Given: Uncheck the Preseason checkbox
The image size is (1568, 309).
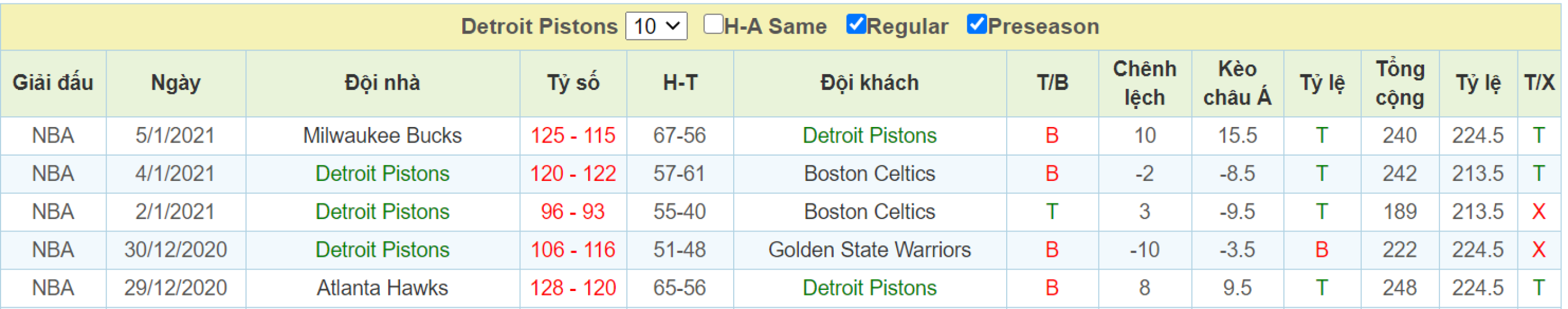Looking at the screenshot, I should coord(976,25).
